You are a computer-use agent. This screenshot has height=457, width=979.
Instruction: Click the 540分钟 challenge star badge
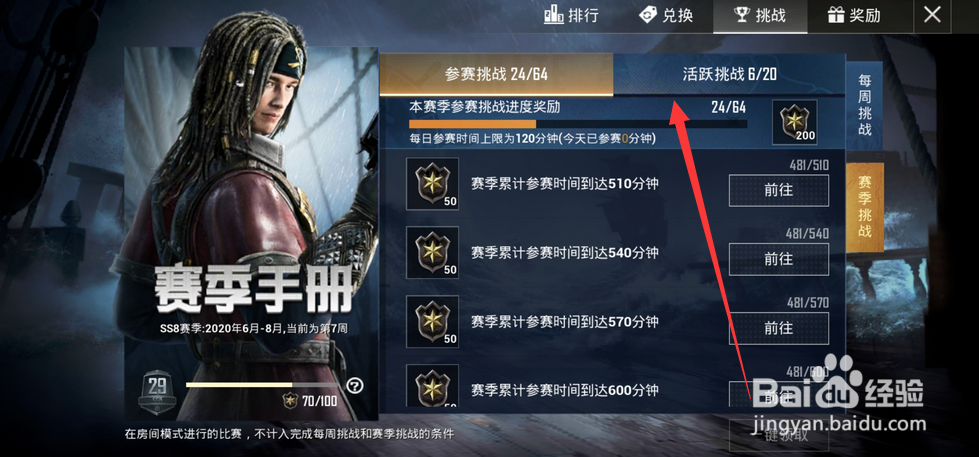tap(432, 252)
